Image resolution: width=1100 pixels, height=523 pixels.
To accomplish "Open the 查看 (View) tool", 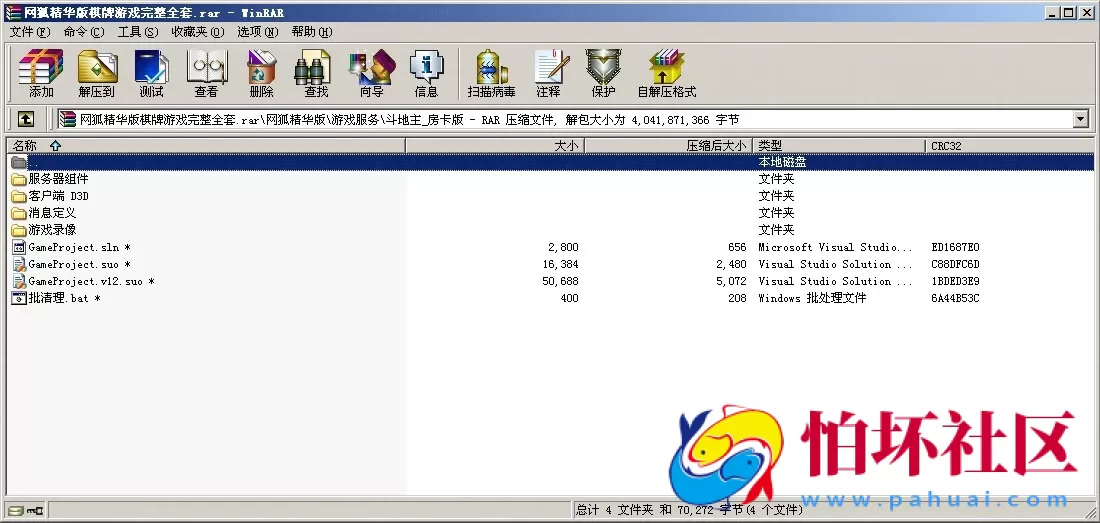I will click(206, 73).
